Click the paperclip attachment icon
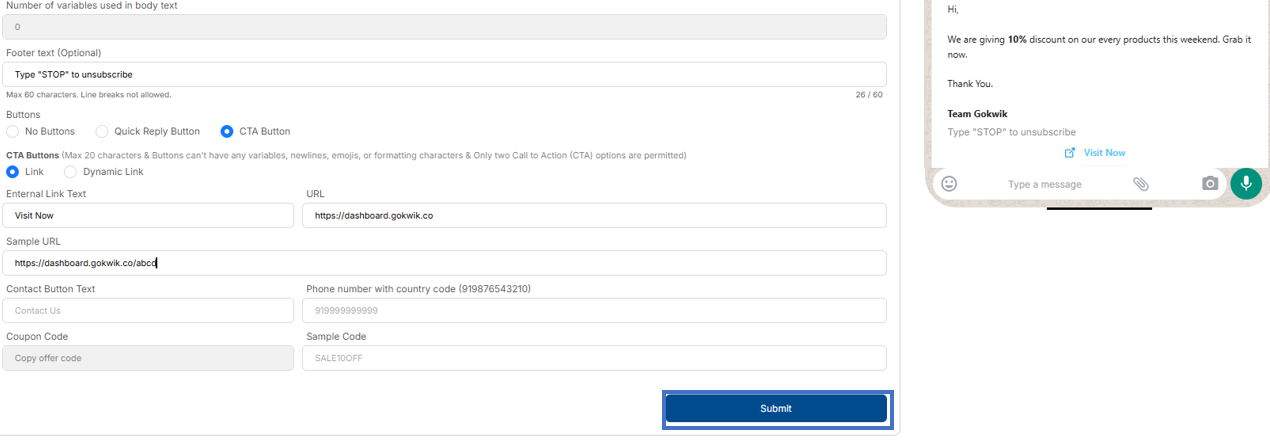 point(1141,184)
